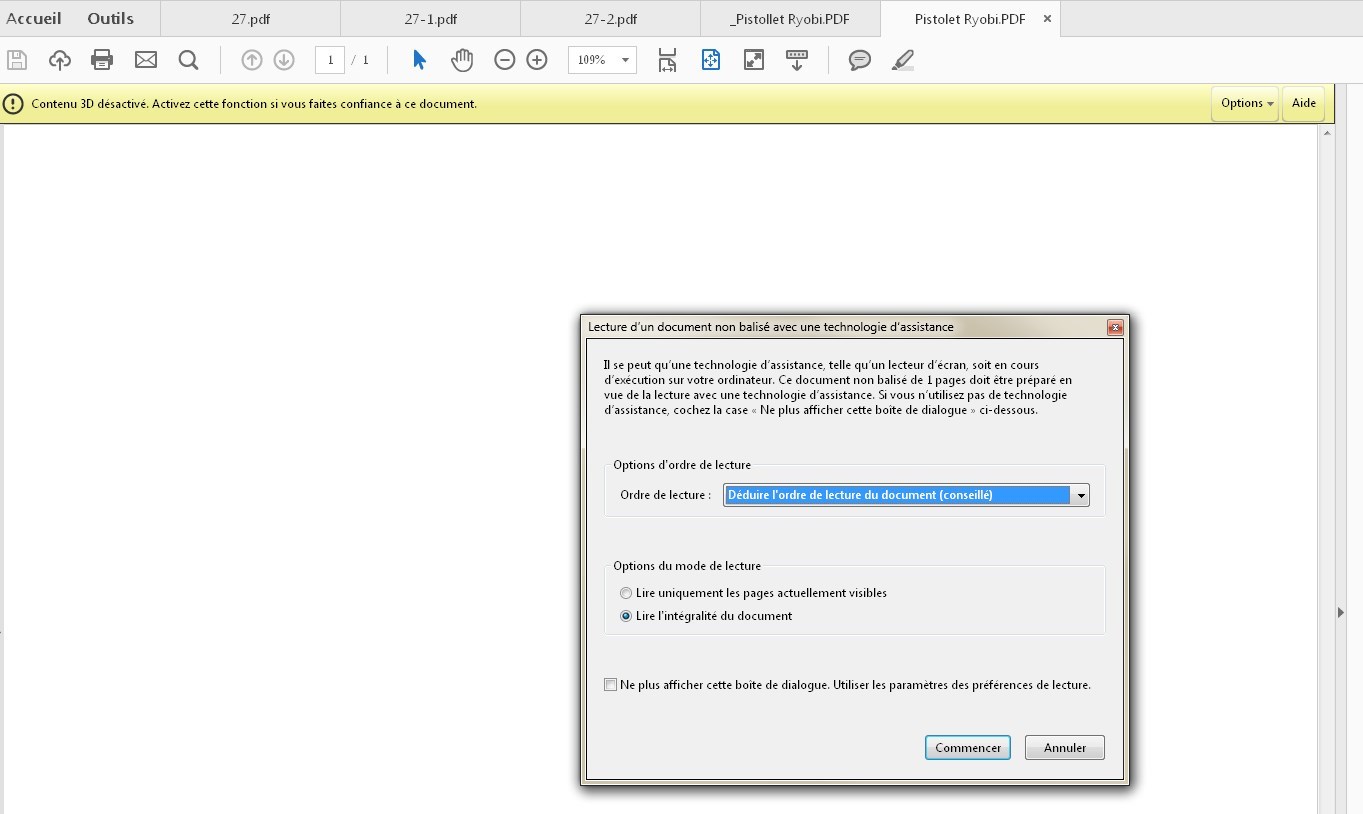
Task: Close the Pistolet Ryobi.PDF tab
Action: pyautogui.click(x=1047, y=19)
